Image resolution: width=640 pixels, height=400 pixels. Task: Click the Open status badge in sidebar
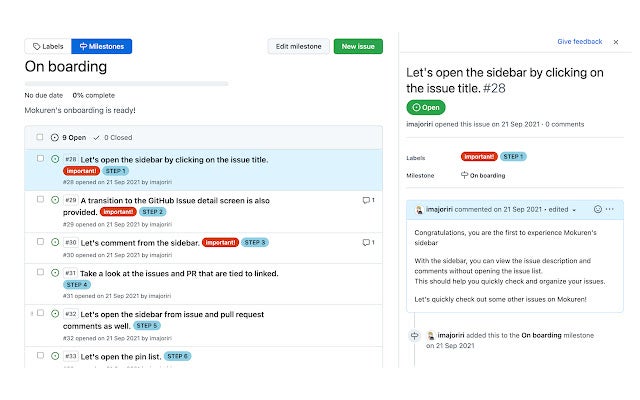point(426,107)
